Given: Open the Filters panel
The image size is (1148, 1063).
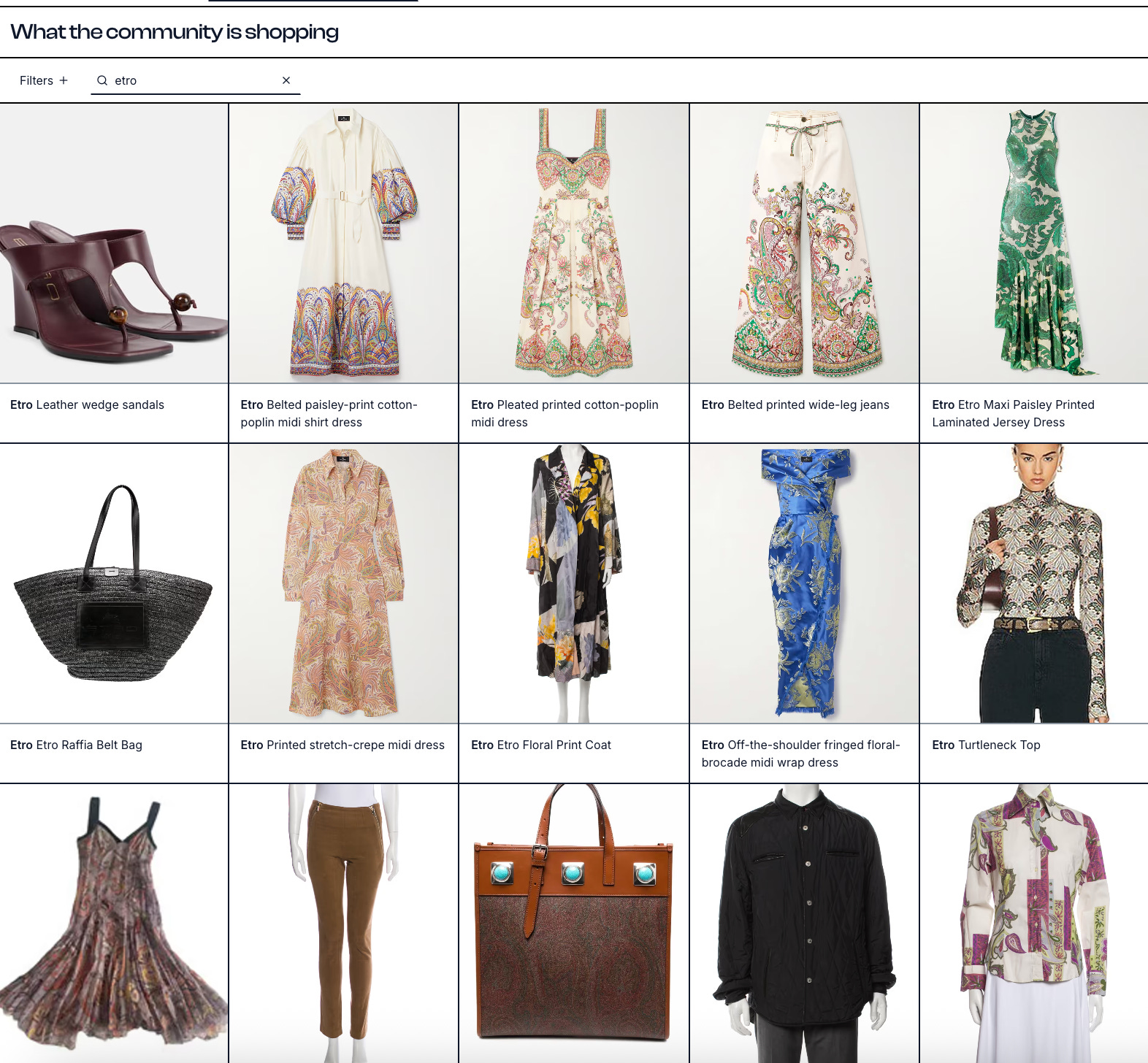Looking at the screenshot, I should click(44, 80).
